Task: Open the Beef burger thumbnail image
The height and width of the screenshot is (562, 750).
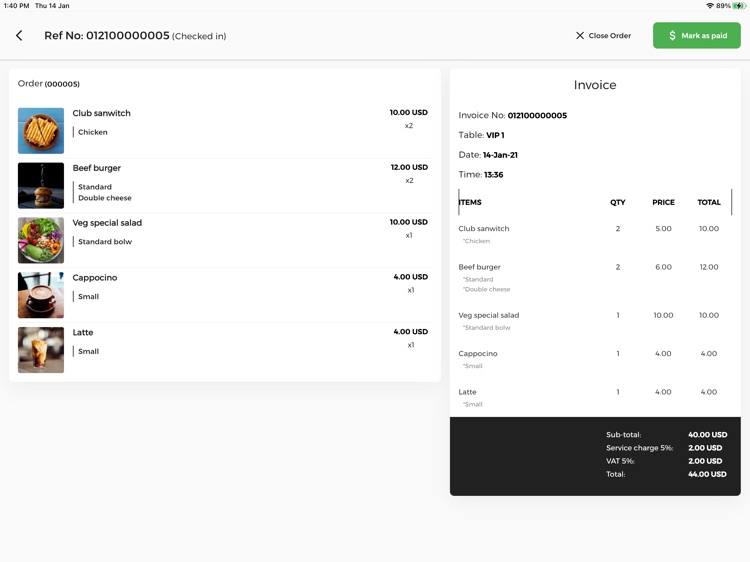Action: click(41, 186)
